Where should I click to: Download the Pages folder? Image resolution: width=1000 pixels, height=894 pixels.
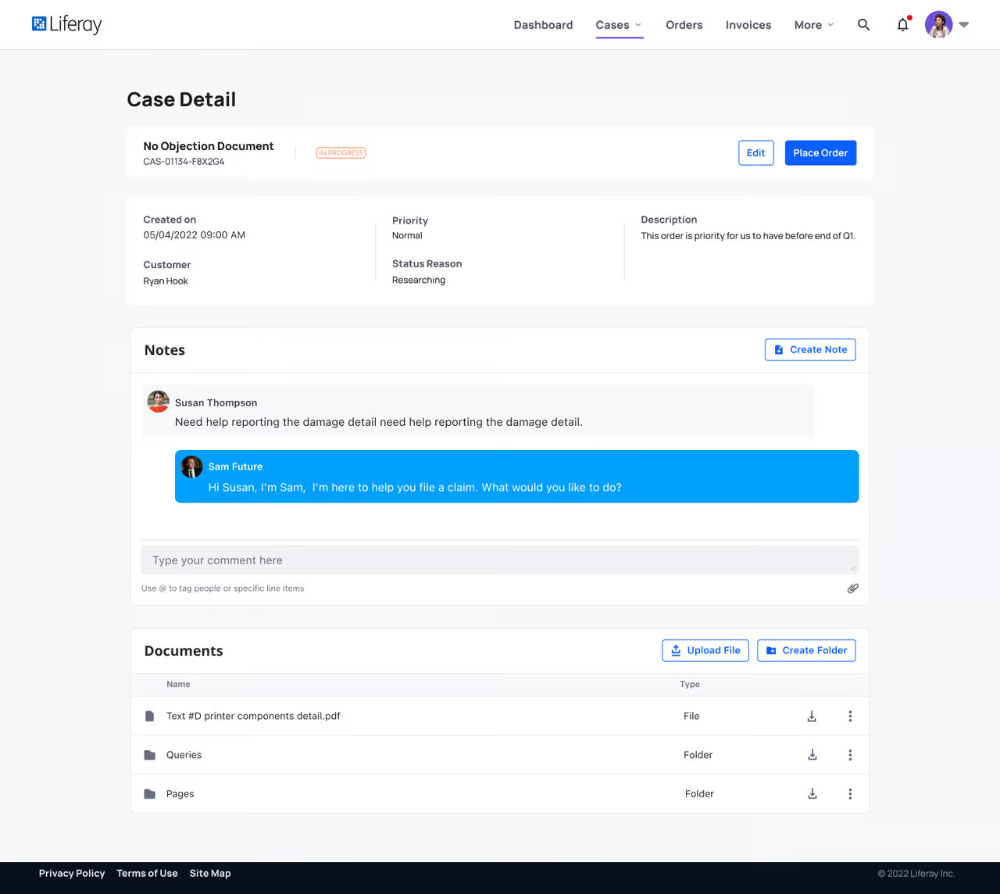(x=812, y=794)
